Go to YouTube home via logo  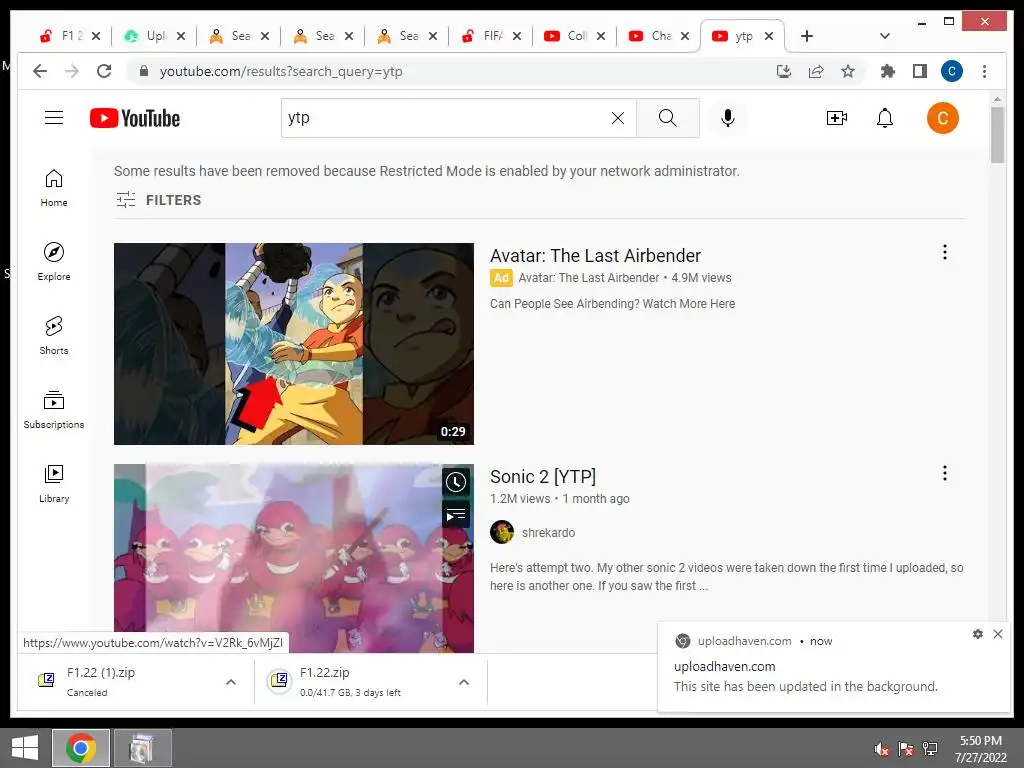pos(135,118)
